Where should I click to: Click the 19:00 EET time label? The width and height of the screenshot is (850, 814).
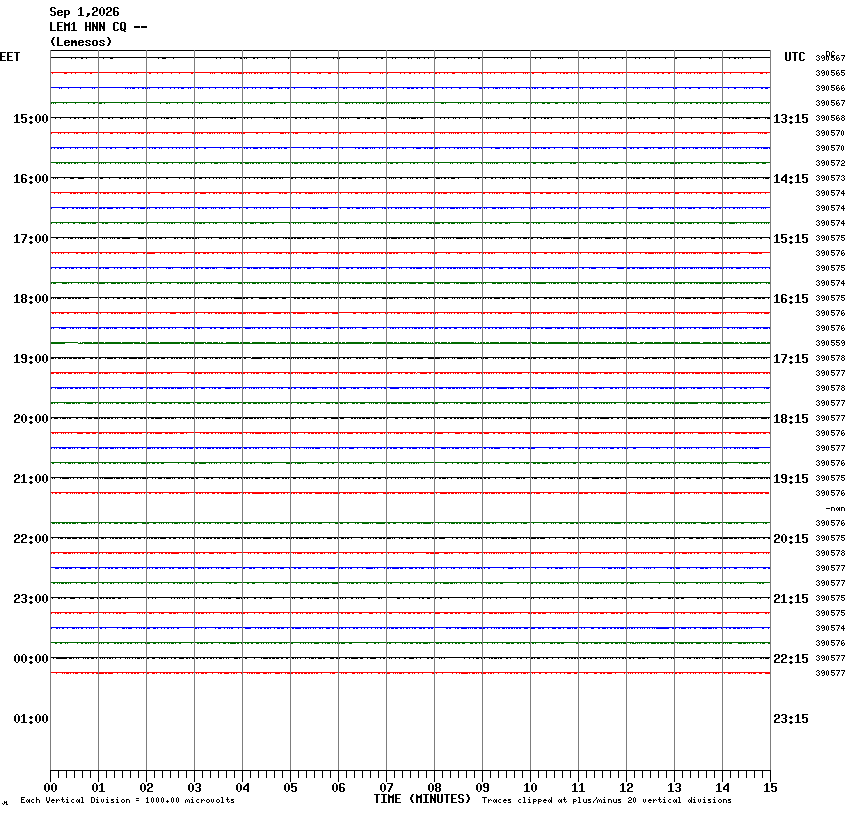(30, 359)
